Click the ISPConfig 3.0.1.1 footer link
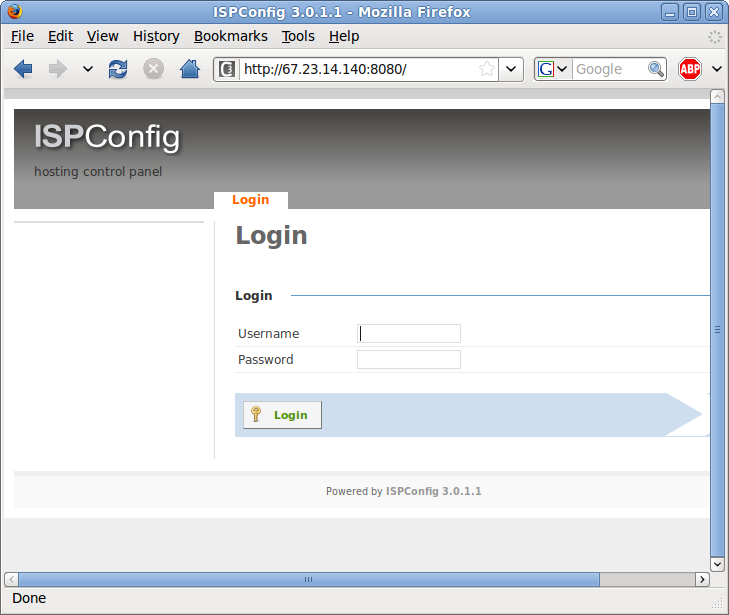The width and height of the screenshot is (729, 615). (x=433, y=491)
